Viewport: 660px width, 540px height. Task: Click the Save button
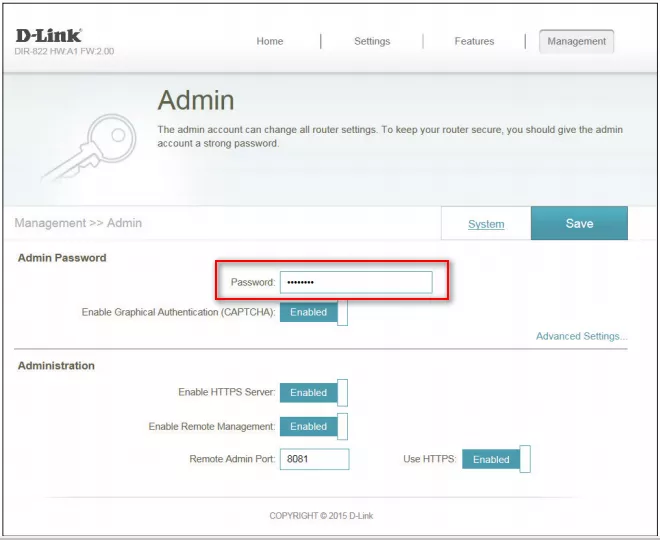[x=579, y=223]
